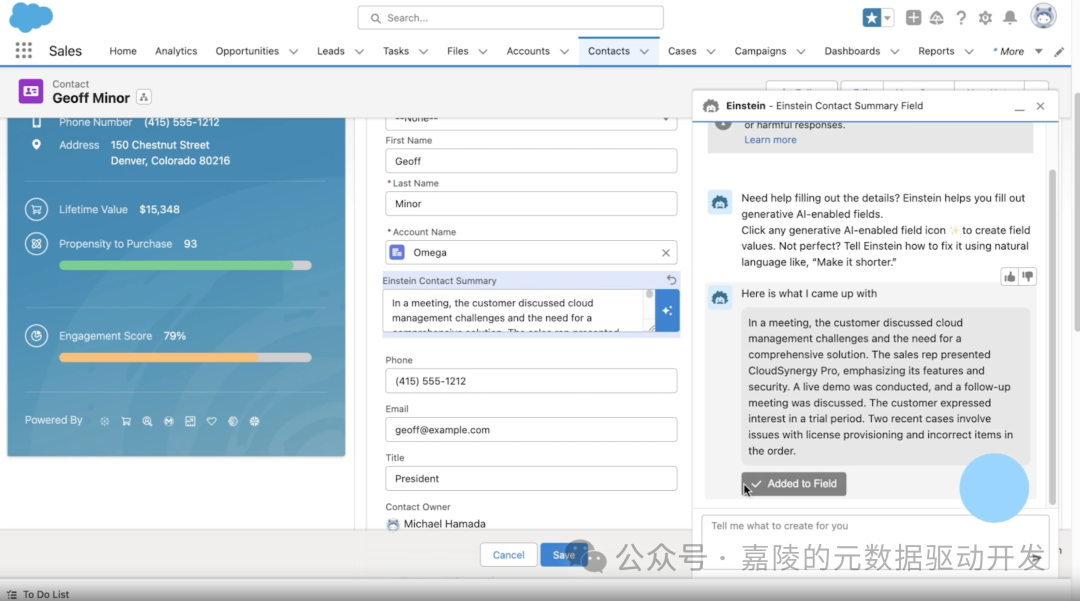1080x601 pixels.
Task: Open the Cases tab
Action: (x=682, y=51)
